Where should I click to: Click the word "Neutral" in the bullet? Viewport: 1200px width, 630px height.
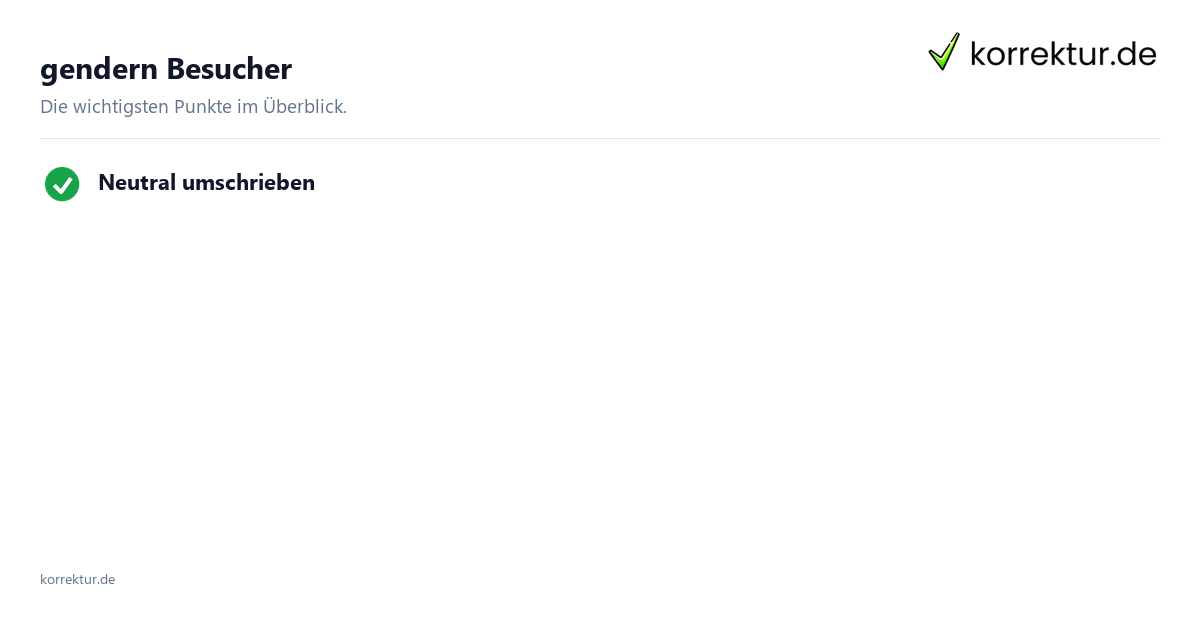(x=137, y=183)
